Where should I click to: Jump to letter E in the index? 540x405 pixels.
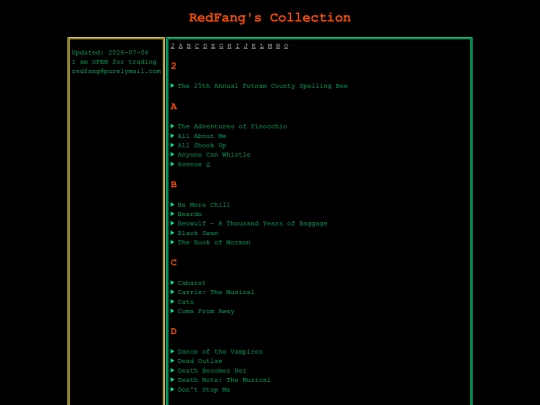point(213,46)
